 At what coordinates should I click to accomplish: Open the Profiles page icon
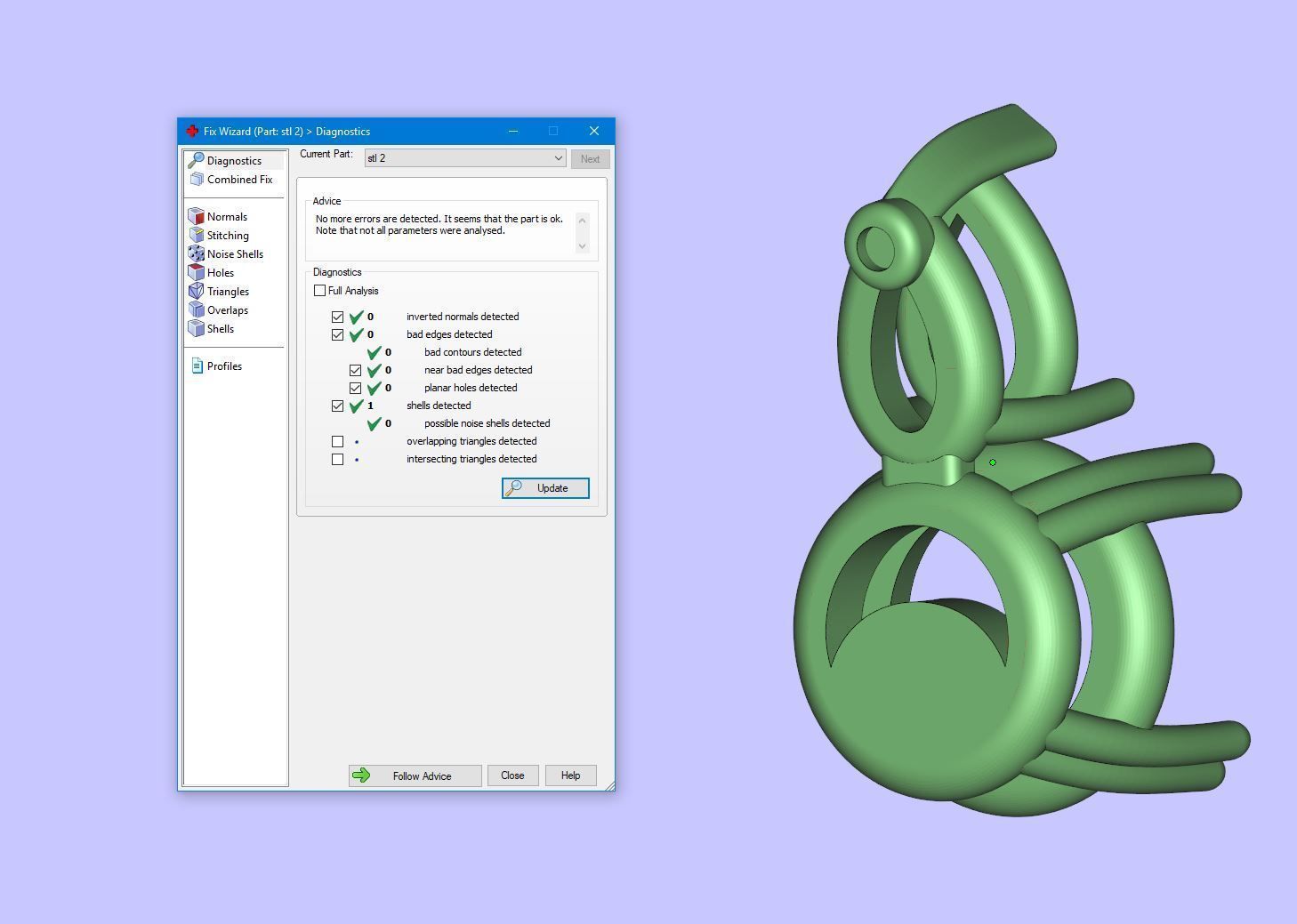point(197,366)
